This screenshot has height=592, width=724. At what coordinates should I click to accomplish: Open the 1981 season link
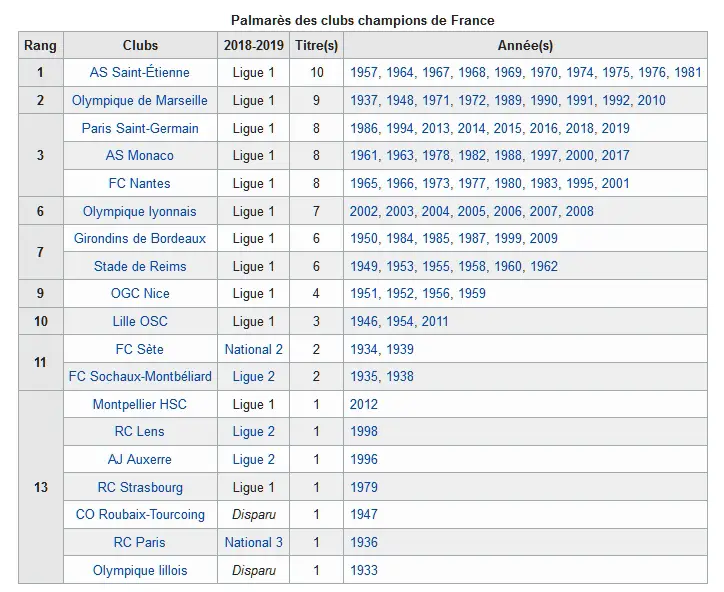688,72
